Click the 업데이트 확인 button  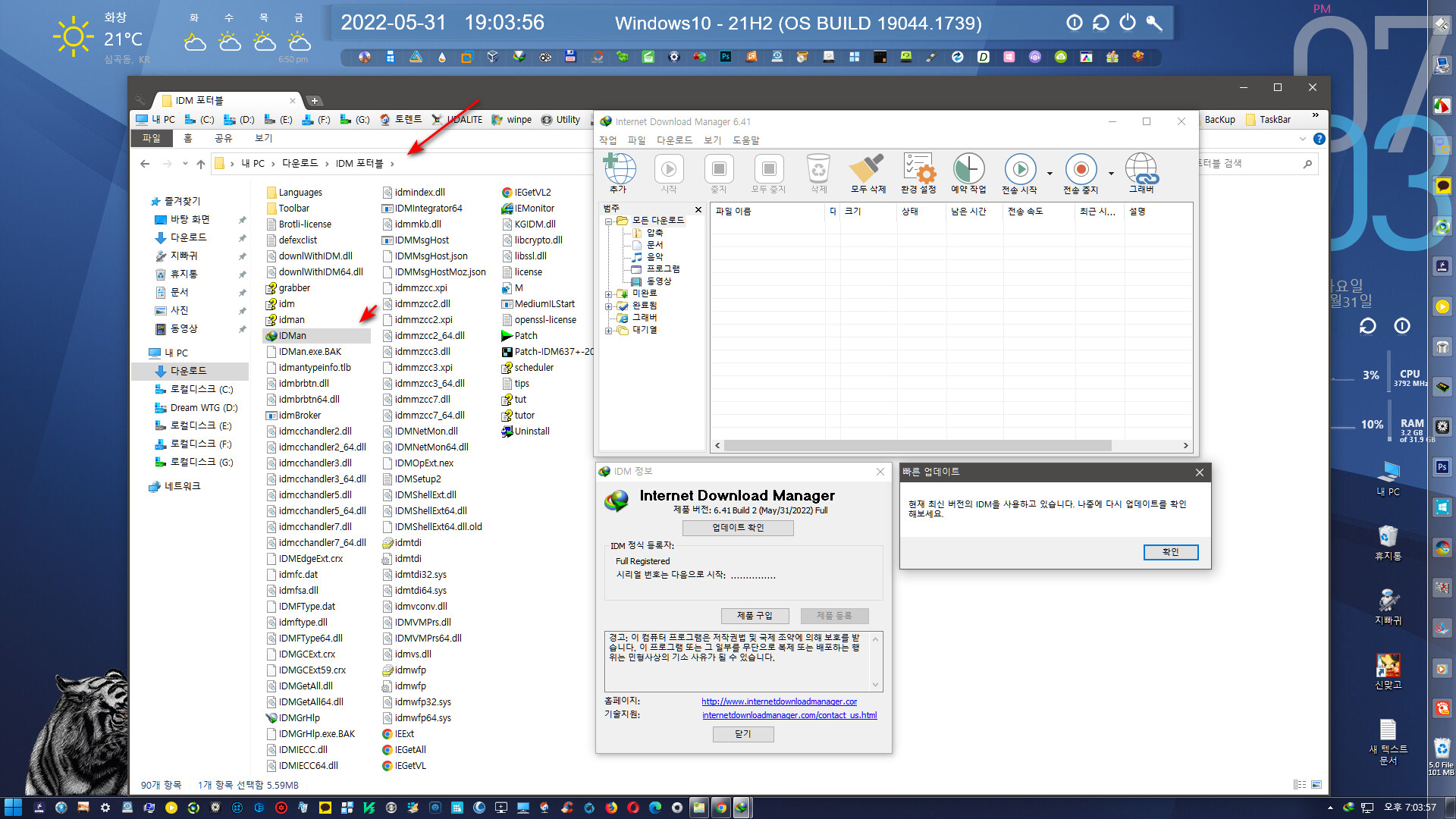coord(738,528)
